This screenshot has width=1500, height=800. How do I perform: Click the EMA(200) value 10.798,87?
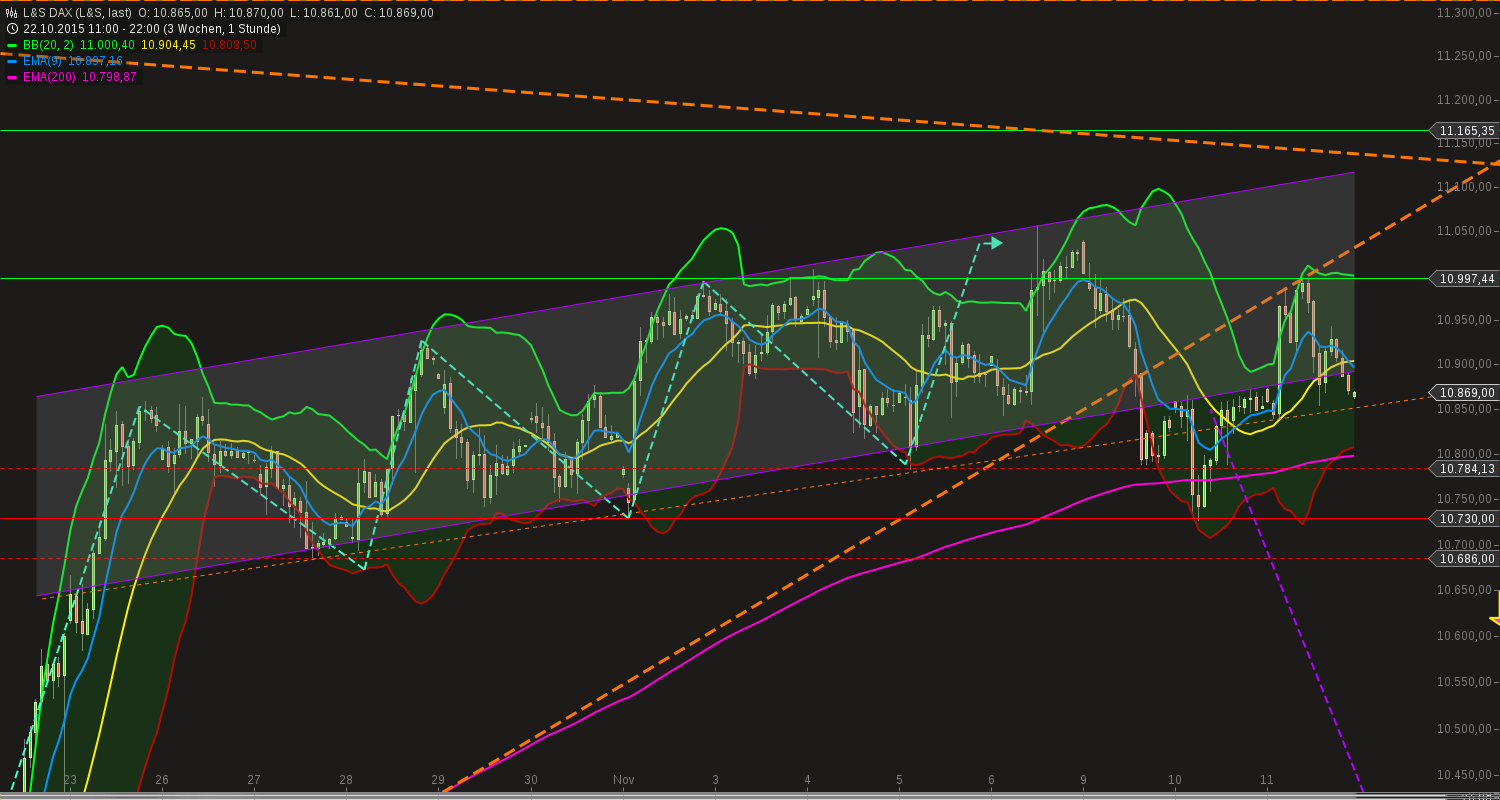point(109,77)
